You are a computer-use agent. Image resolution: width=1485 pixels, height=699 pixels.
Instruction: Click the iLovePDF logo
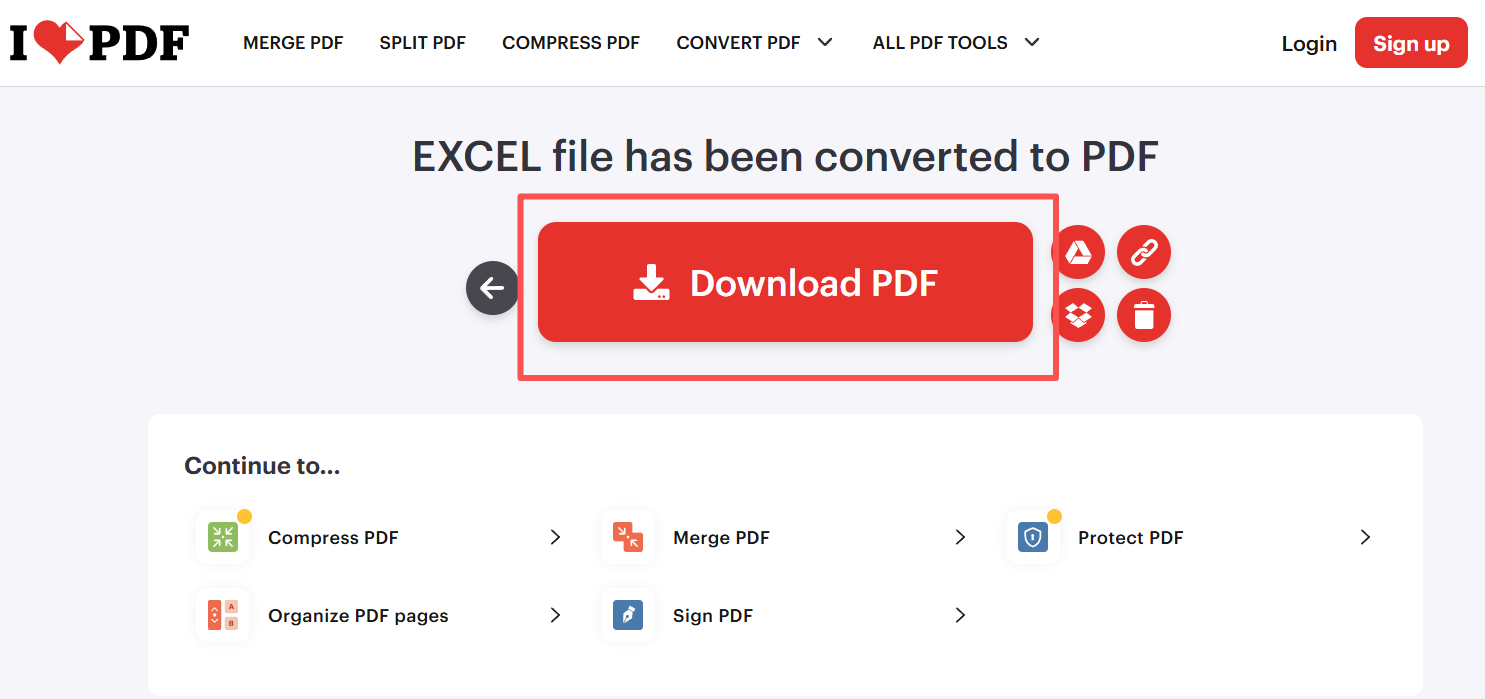(99, 42)
